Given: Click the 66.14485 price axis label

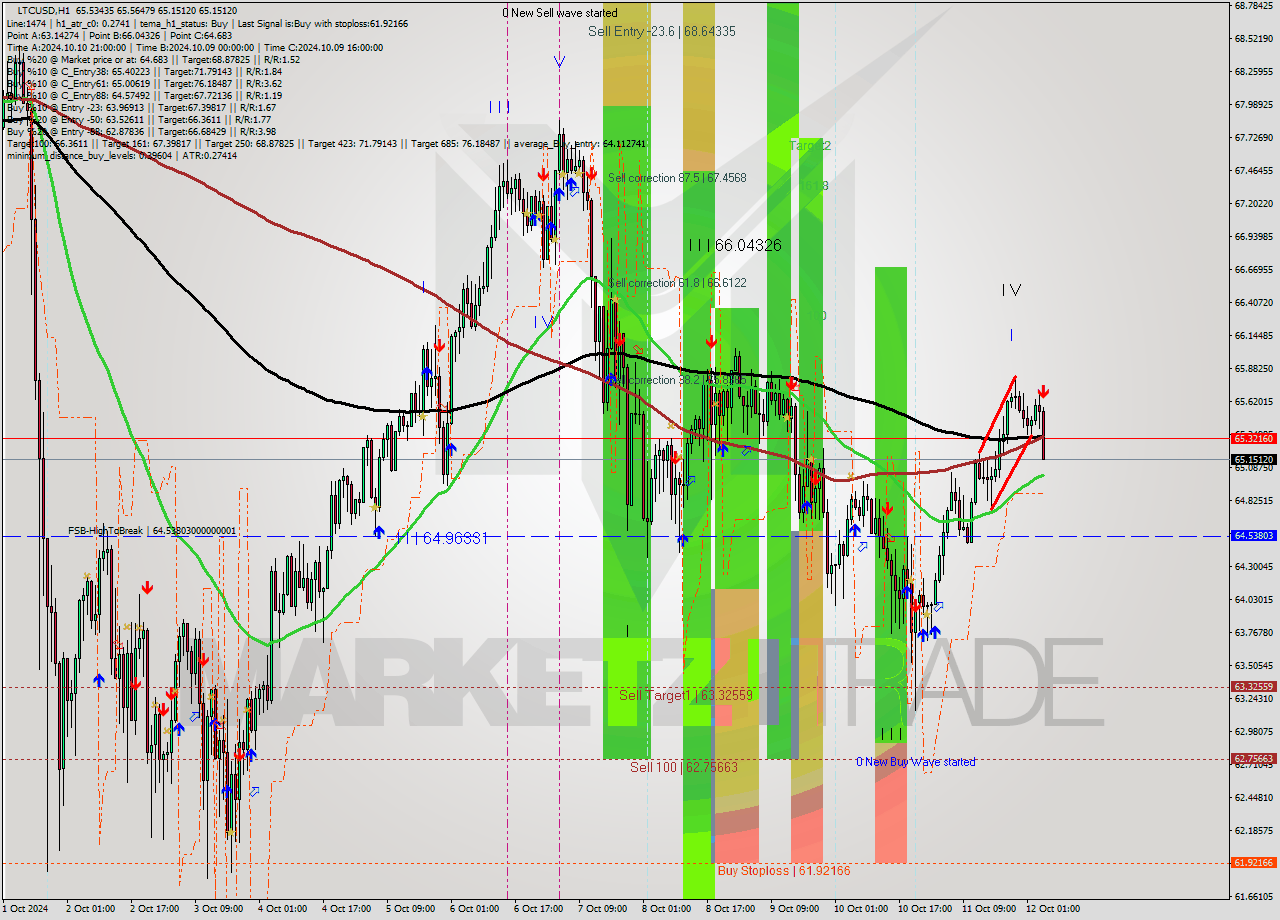Looking at the screenshot, I should [1253, 336].
